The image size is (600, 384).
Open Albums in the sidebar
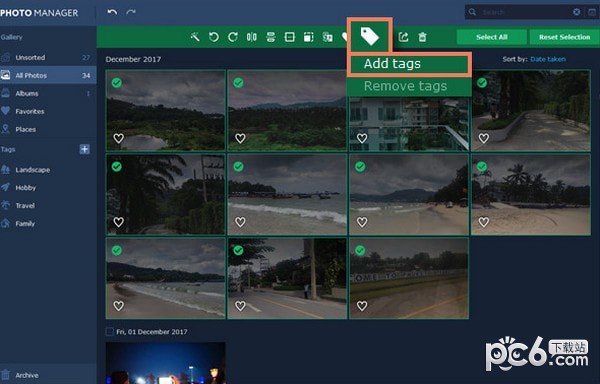point(48,93)
